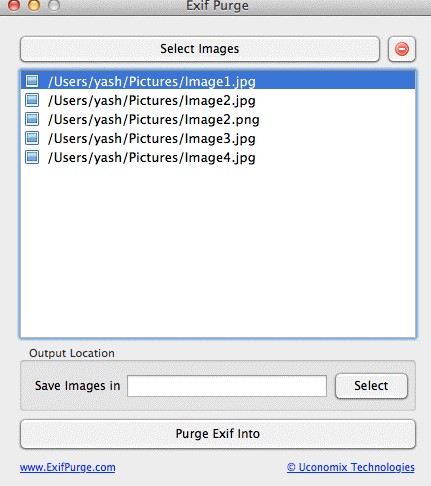Open the Uconomix Technologies copyright link
The image size is (431, 486).
[351, 467]
